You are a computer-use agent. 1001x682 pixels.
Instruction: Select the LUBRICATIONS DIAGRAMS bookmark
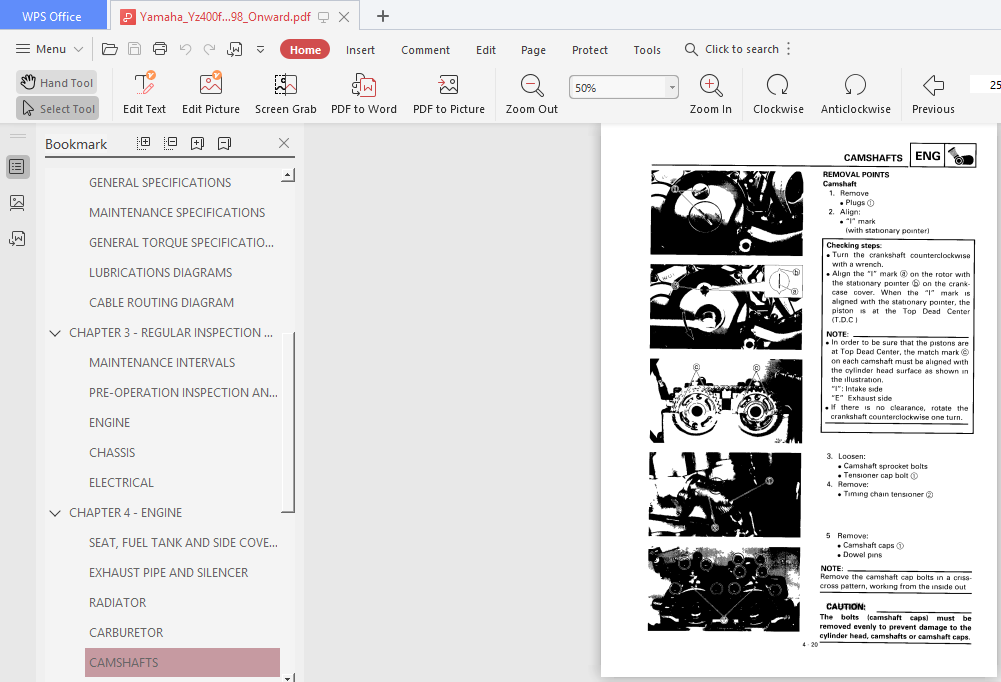pos(160,273)
